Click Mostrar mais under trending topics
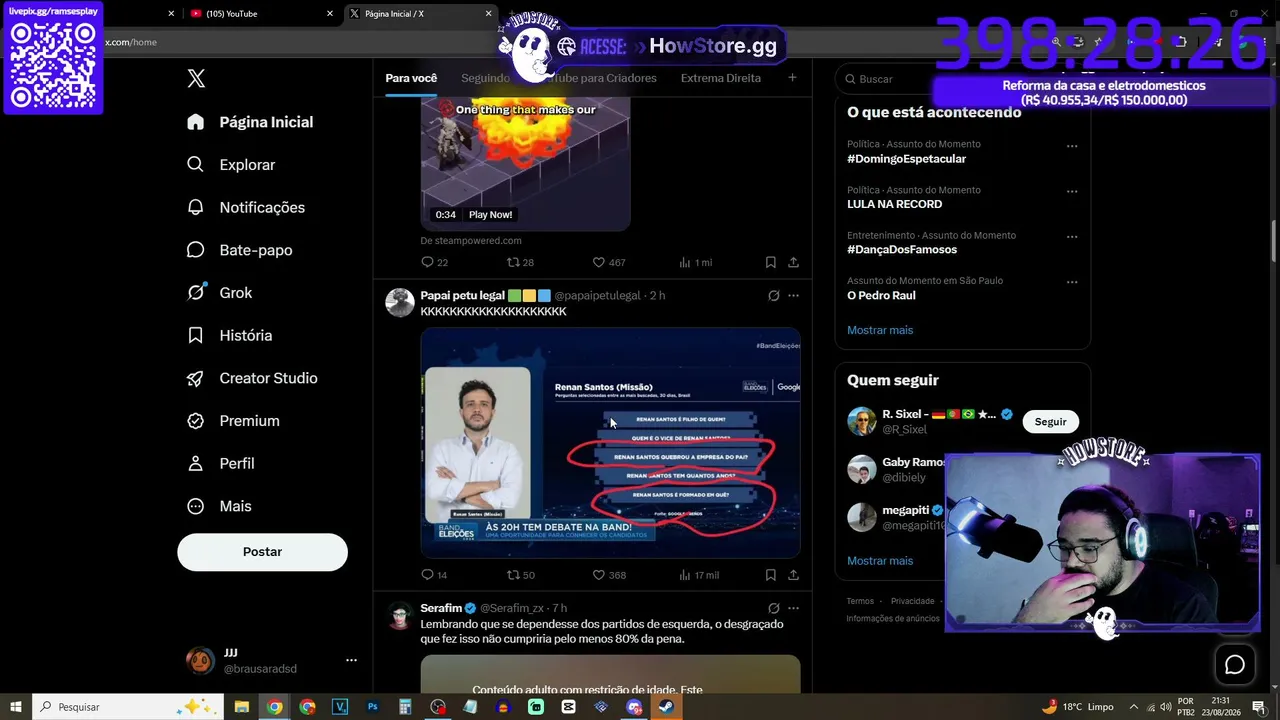The width and height of the screenshot is (1280, 720). point(880,330)
